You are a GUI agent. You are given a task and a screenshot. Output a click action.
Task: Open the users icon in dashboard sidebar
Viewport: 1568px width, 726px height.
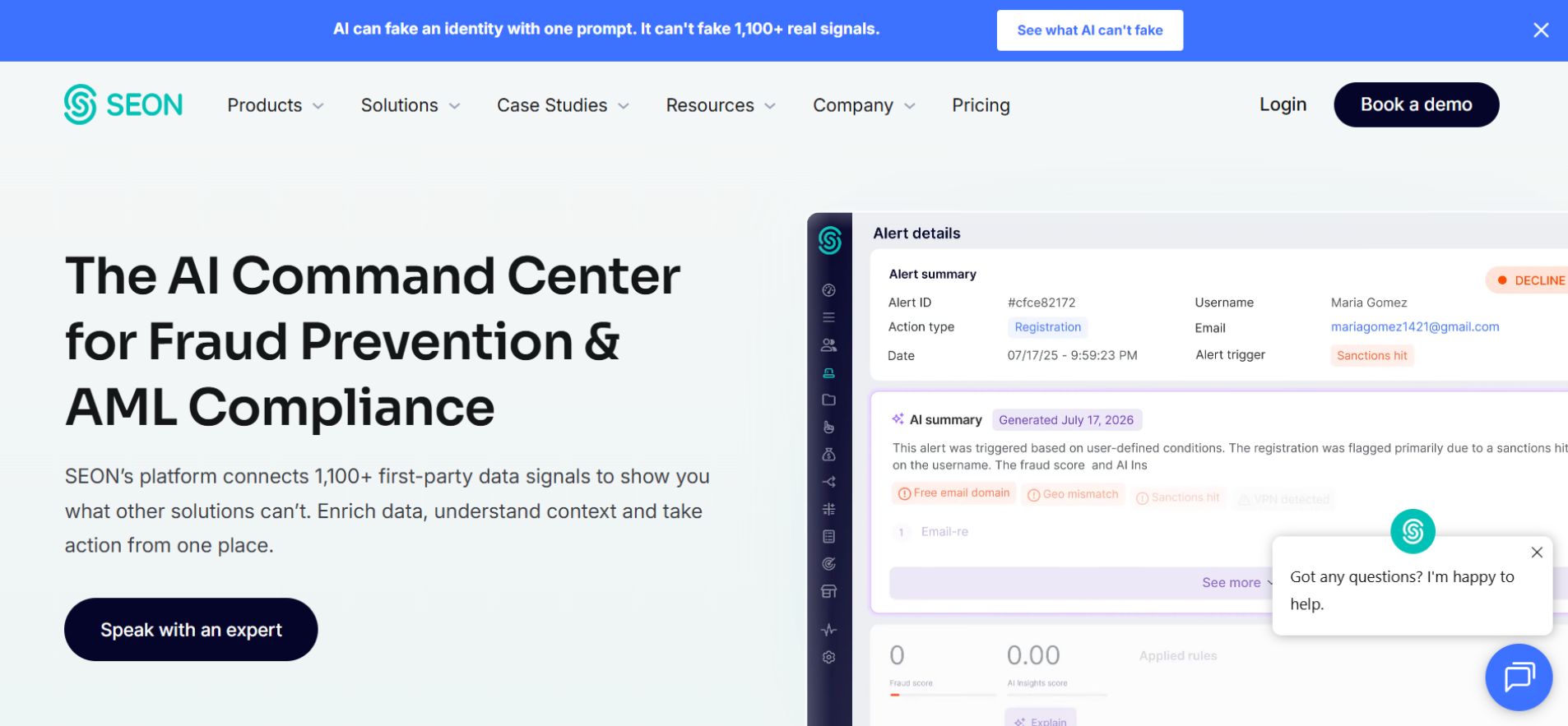coord(828,345)
